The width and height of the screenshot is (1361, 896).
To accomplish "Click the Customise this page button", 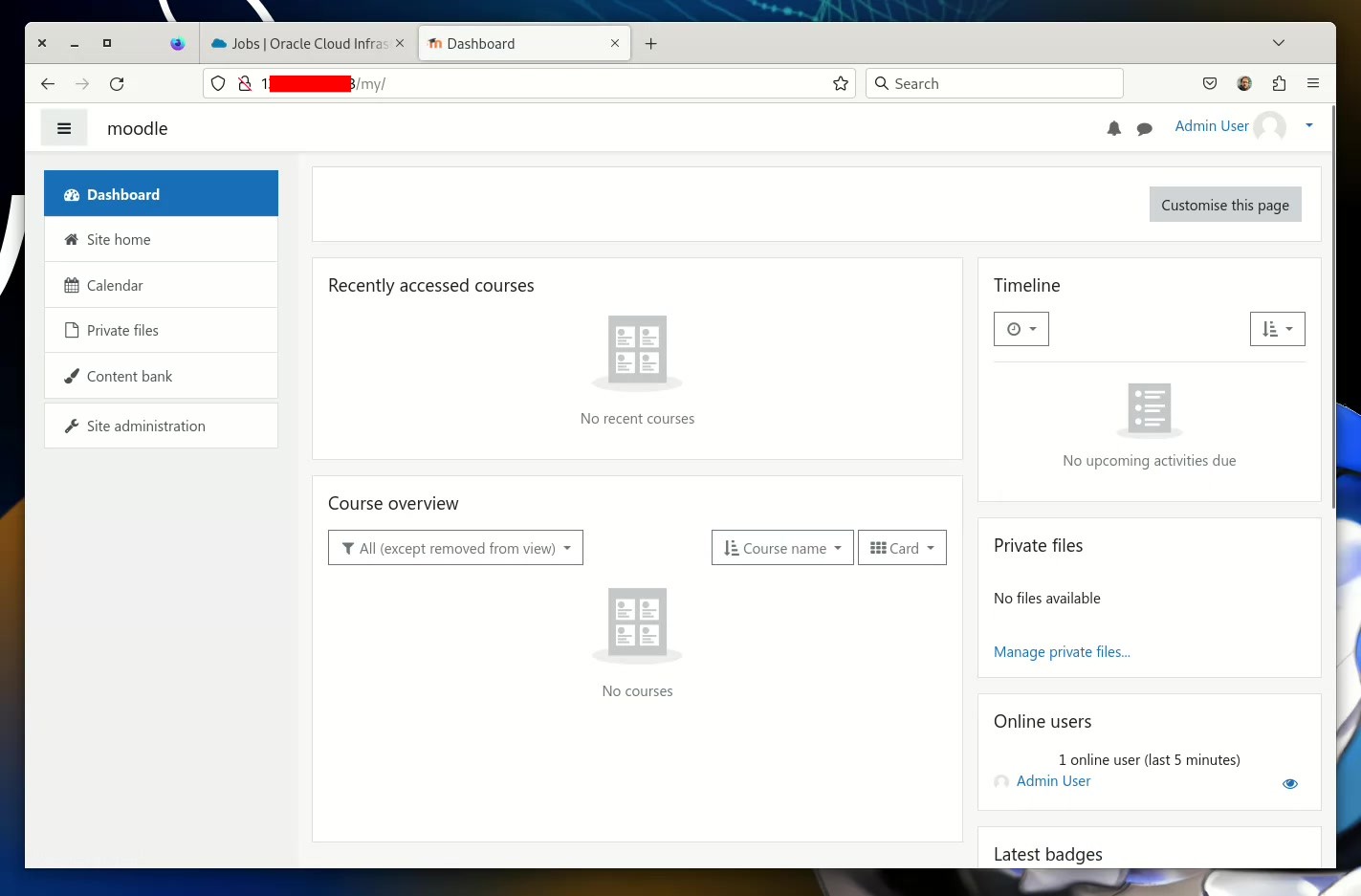I will [x=1225, y=204].
